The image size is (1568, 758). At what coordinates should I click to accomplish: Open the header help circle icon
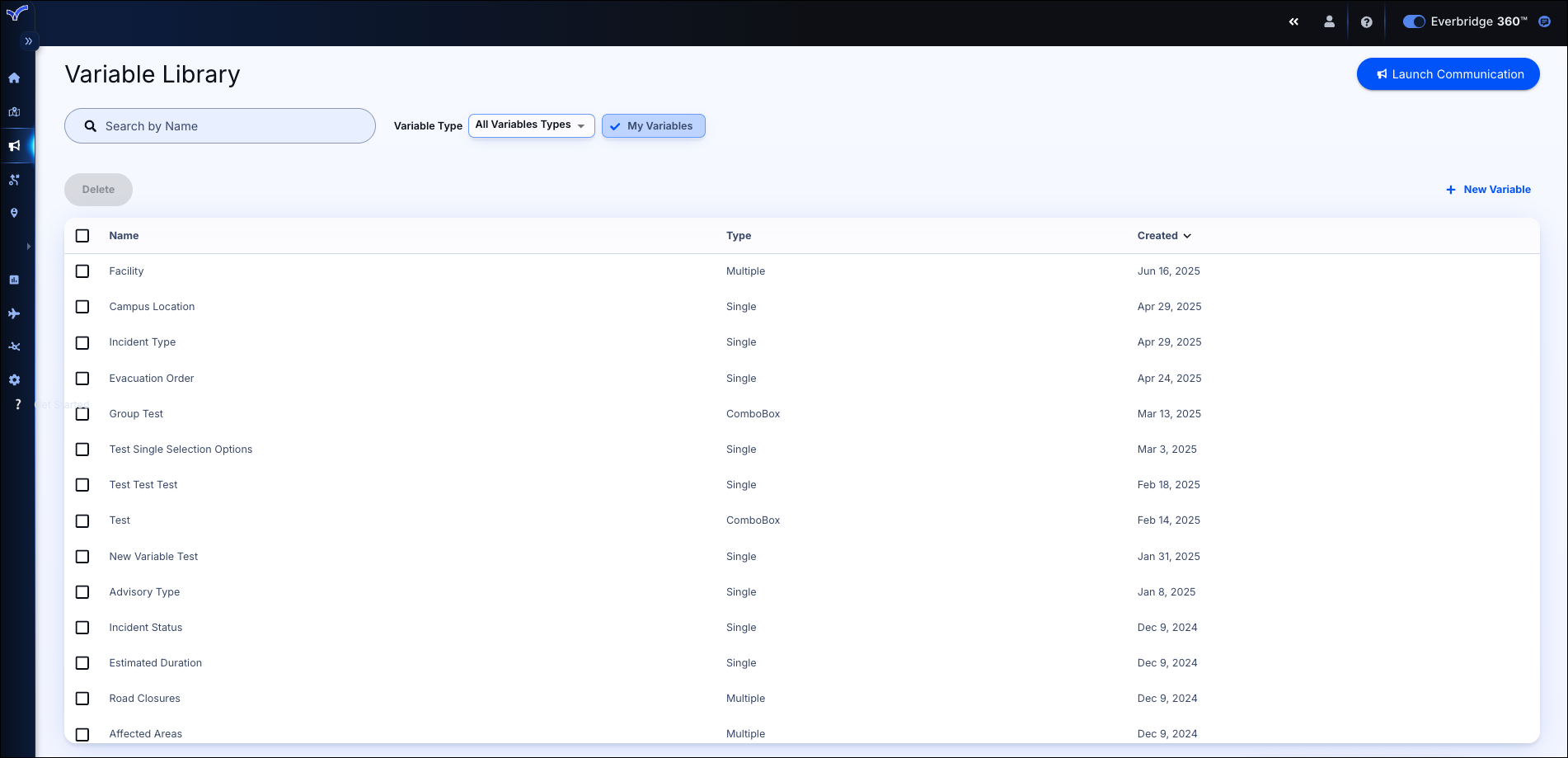tap(1366, 22)
